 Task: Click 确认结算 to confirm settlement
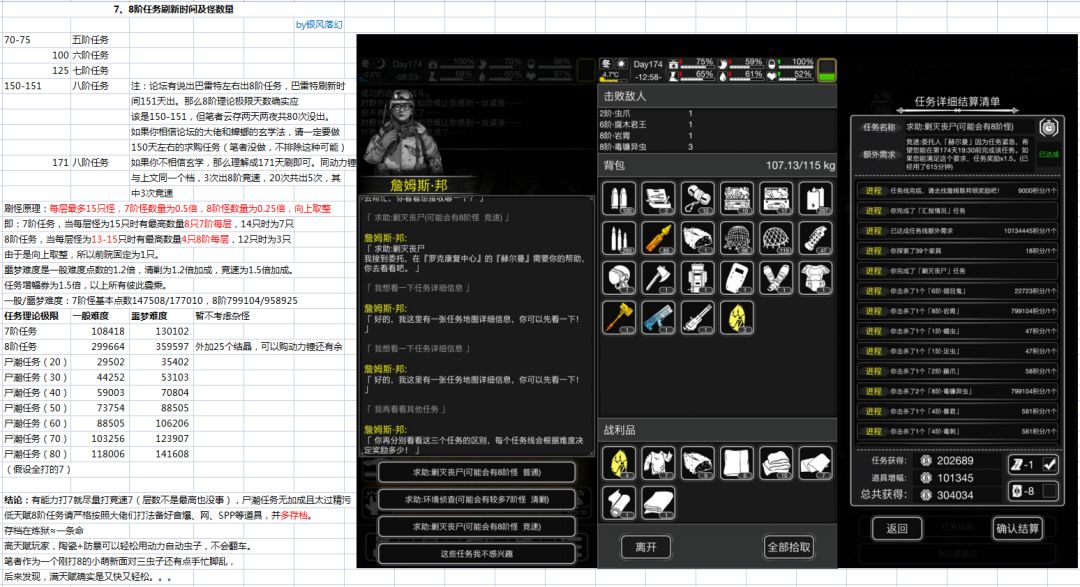tap(1017, 528)
